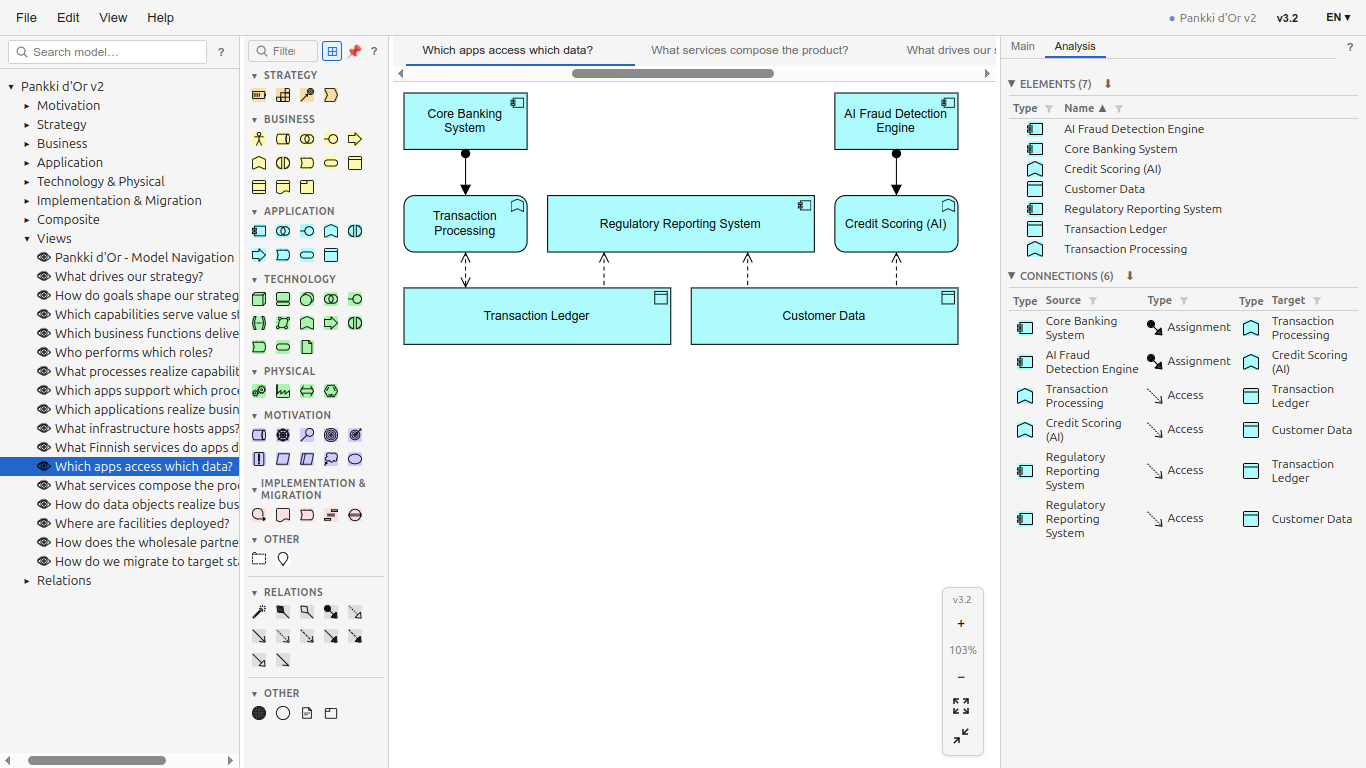The height and width of the screenshot is (768, 1366).
Task: Collapse the CONNECTIONS (6) section
Action: [1012, 276]
